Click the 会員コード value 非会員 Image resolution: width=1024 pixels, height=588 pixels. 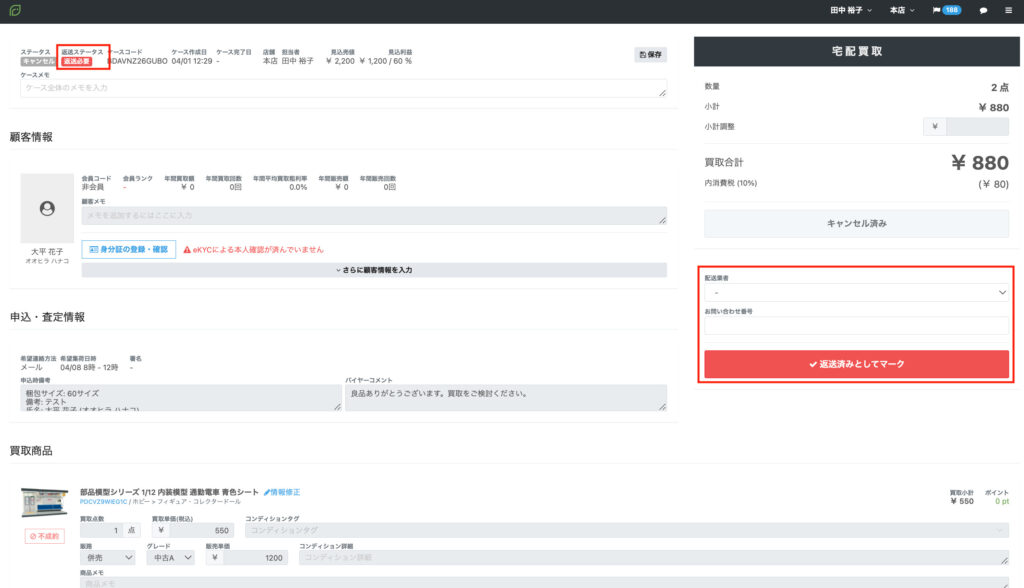coord(92,188)
